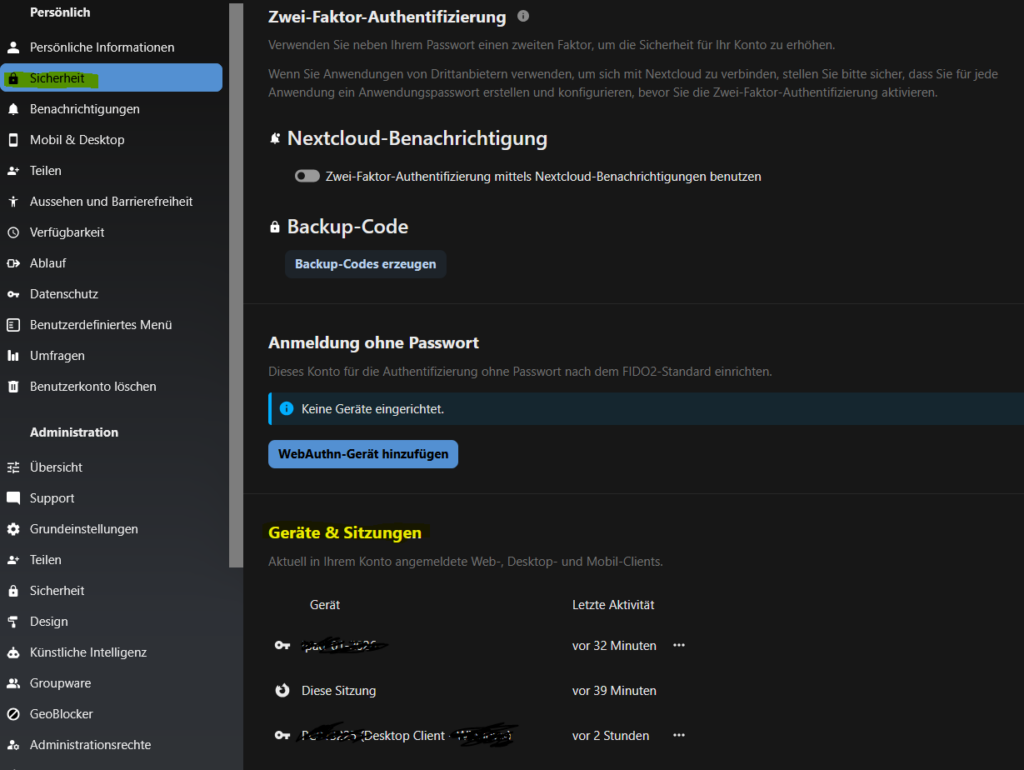This screenshot has height=770, width=1024.
Task: Enable two-factor via Nextcloud-Benachrichtigungen toggle
Action: pyautogui.click(x=306, y=176)
